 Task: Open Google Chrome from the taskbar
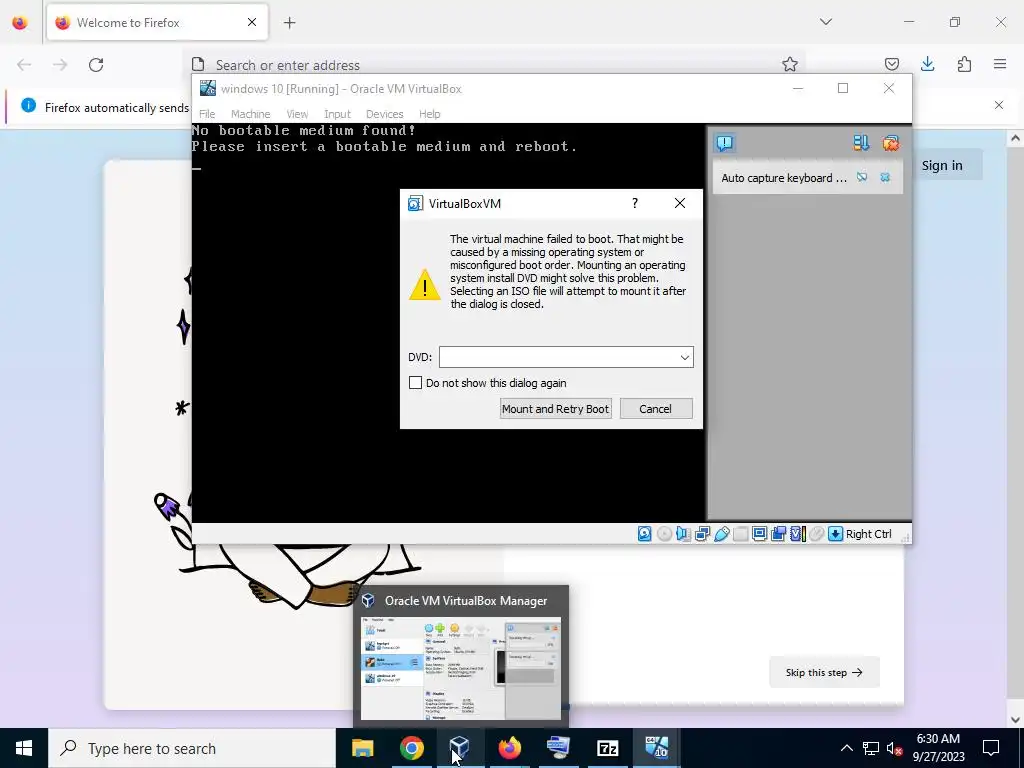[x=411, y=748]
